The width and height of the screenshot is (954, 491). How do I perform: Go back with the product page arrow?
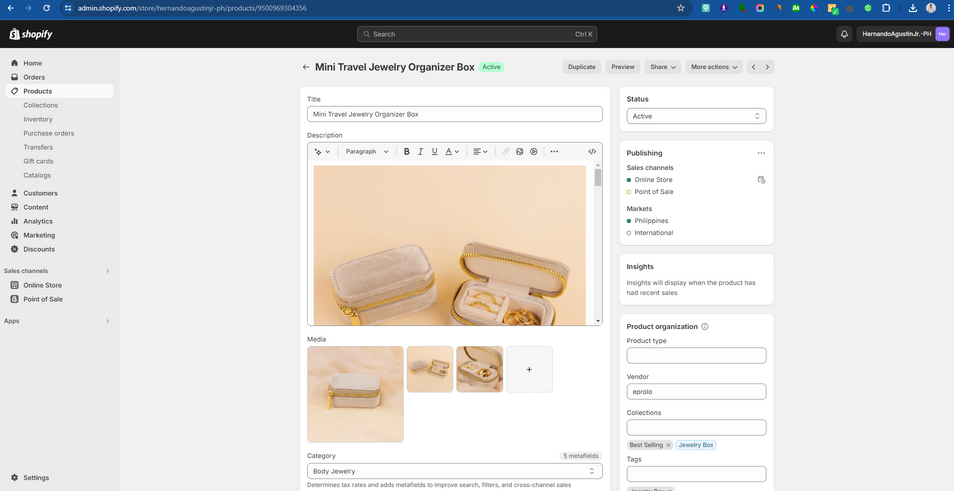pos(306,67)
